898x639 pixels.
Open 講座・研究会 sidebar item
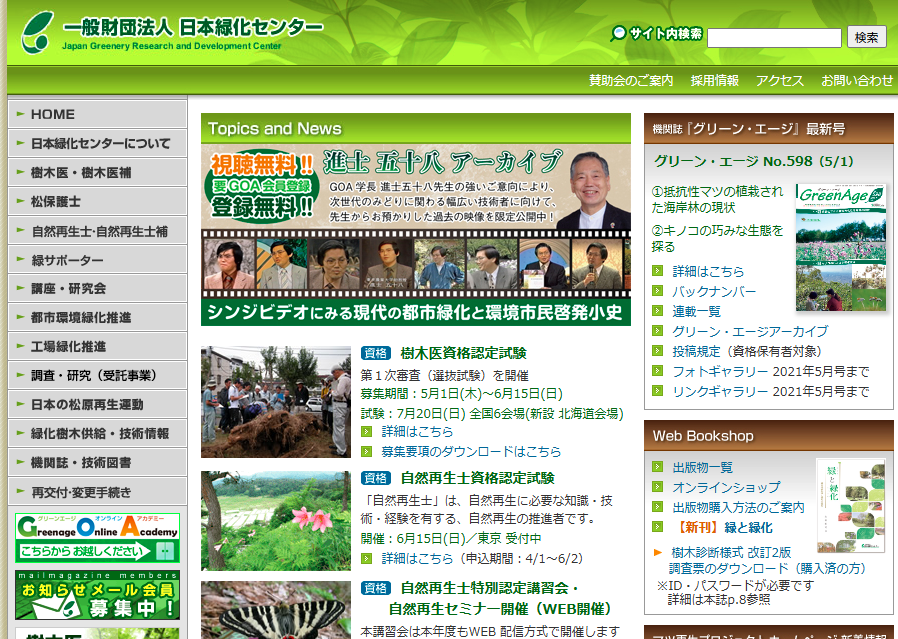point(97,289)
